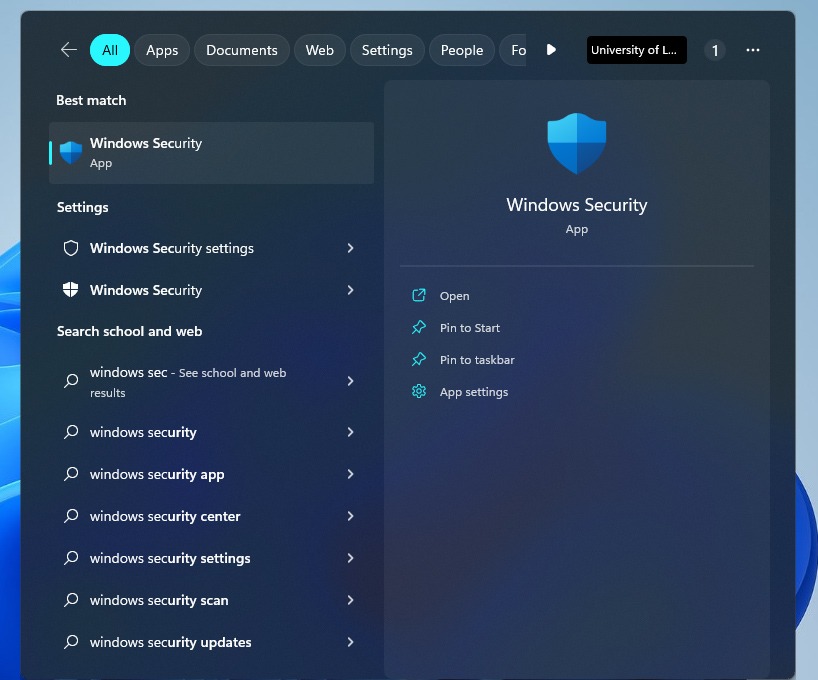Select the Pin to taskbar icon

click(419, 359)
